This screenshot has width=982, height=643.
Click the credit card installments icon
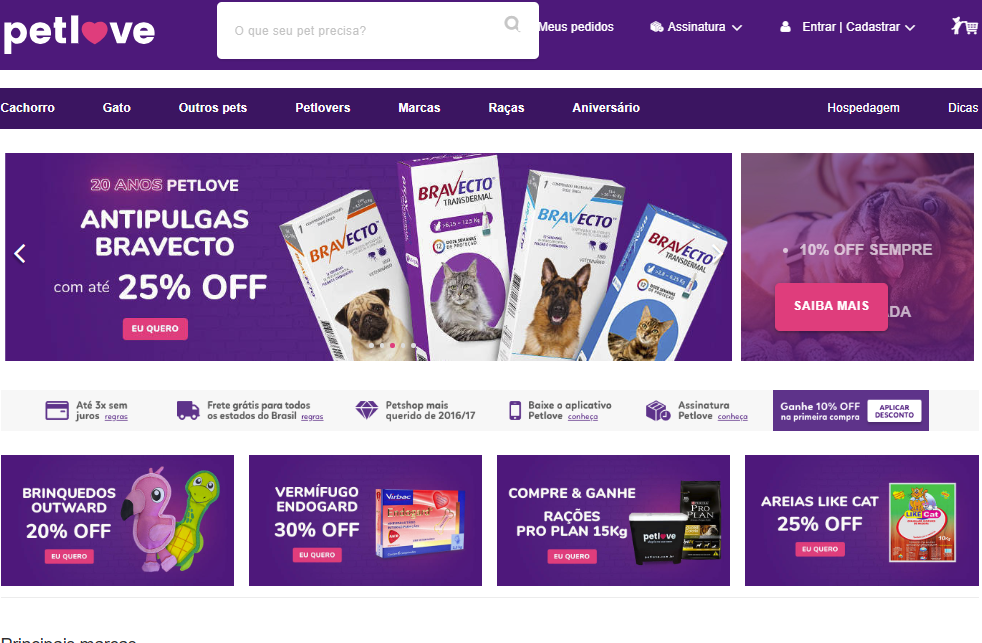57,411
